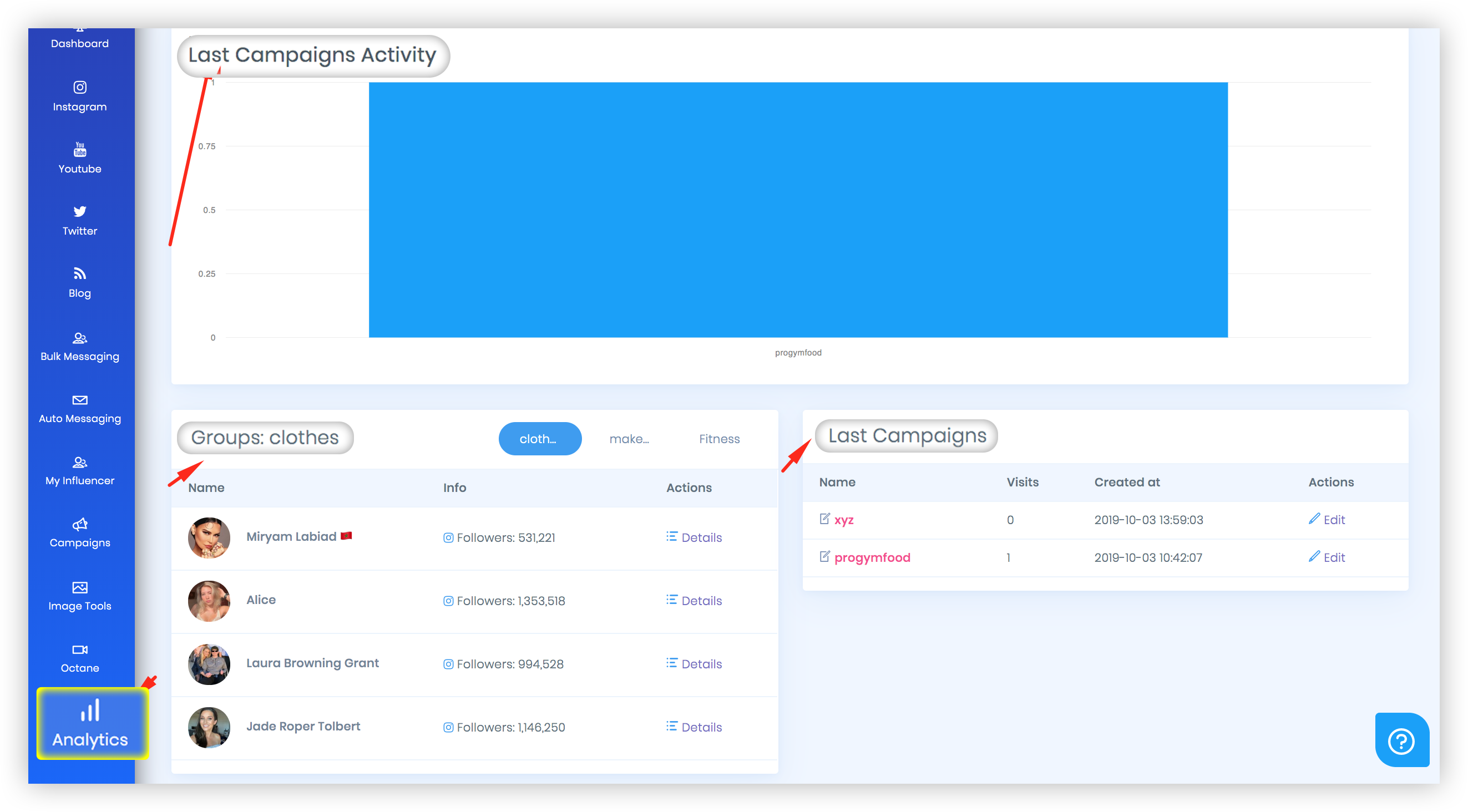Click the Alice name text
Viewport: 1468px width, 812px height.
click(260, 600)
